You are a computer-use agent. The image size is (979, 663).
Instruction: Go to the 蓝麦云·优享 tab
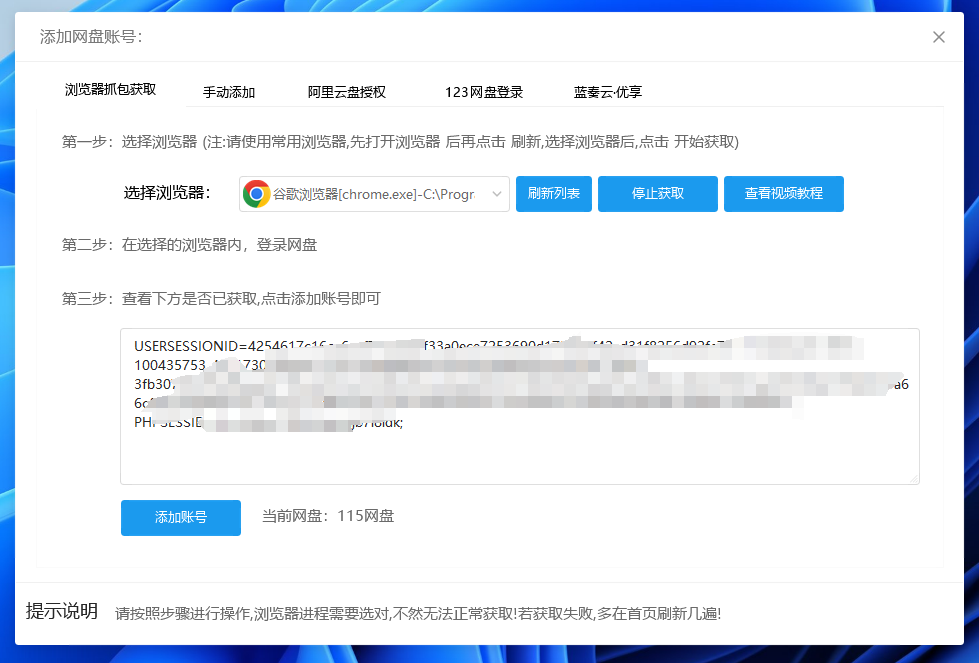tap(608, 92)
